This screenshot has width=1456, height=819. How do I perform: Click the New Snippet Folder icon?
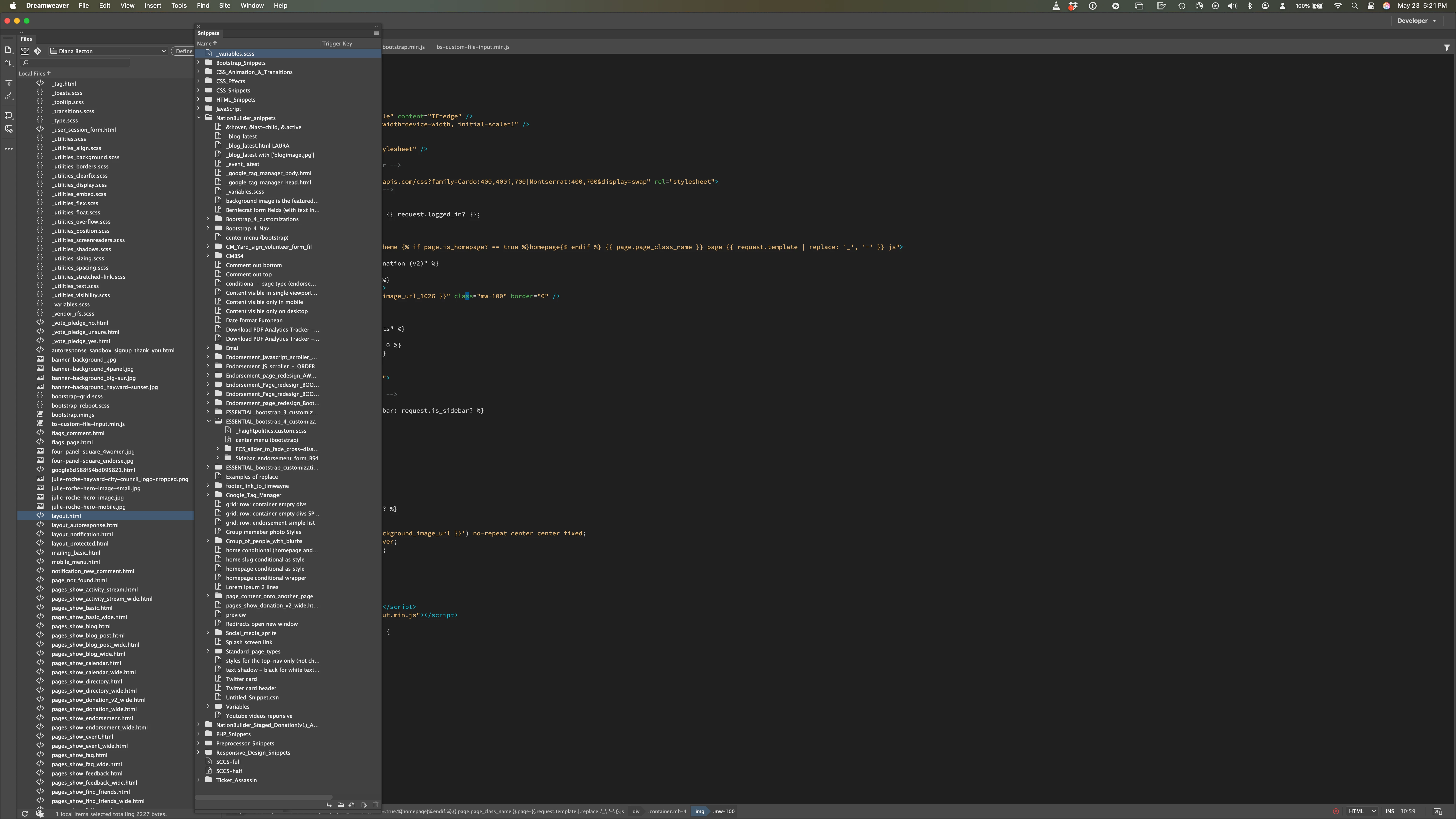(341, 805)
